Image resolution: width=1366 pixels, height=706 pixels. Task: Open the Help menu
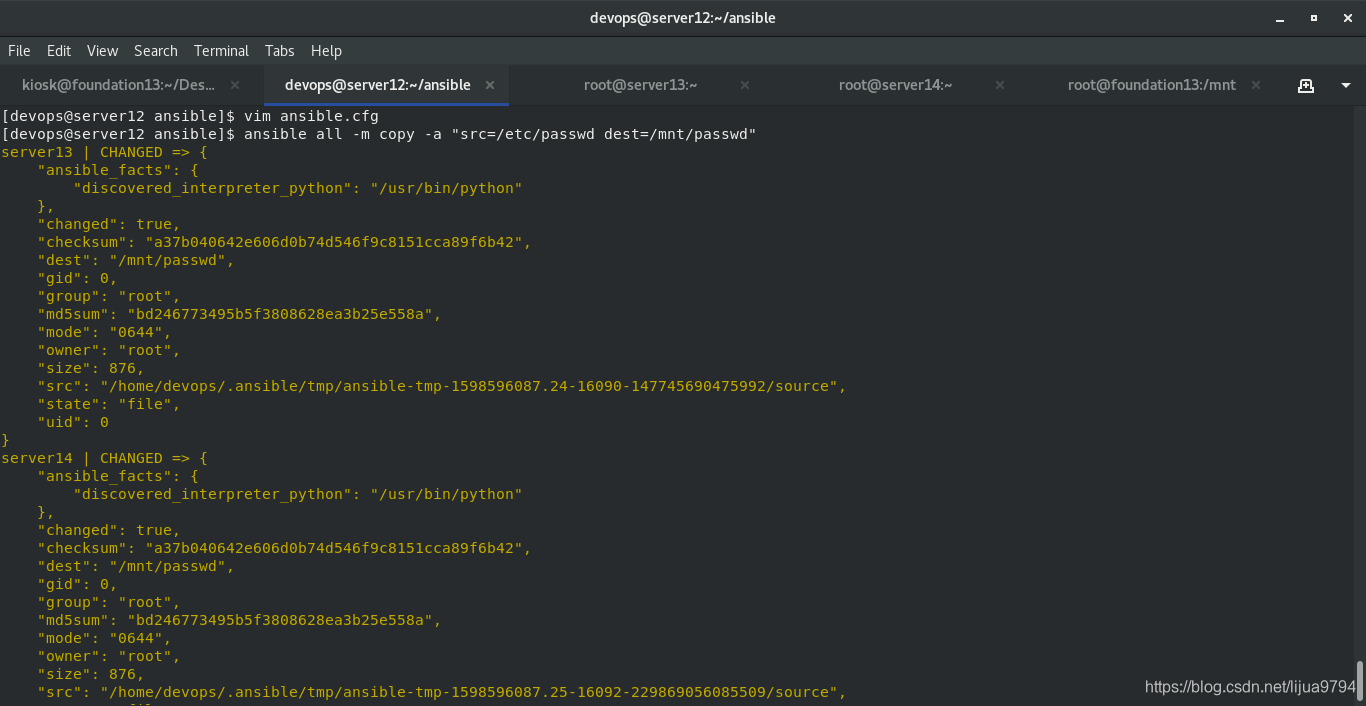coord(326,50)
